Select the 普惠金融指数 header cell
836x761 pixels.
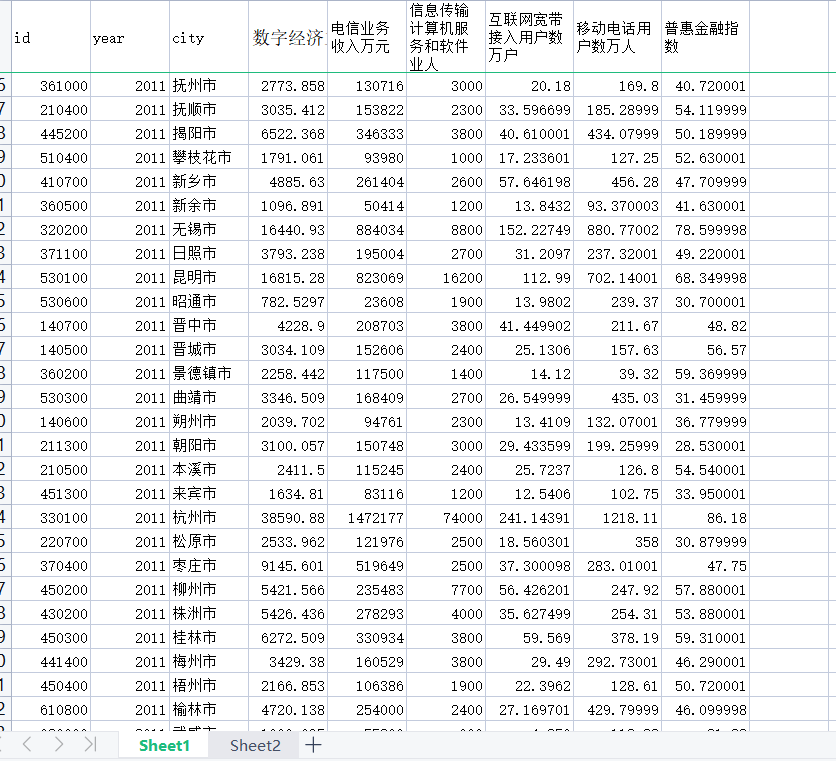(705, 37)
